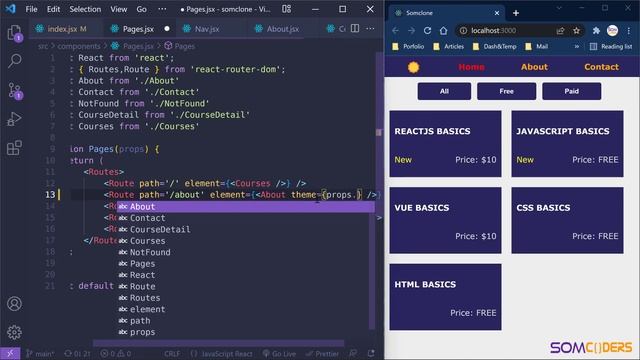640x360 pixels.
Task: Open the Chrome profile avatar
Action: (x=612, y=31)
